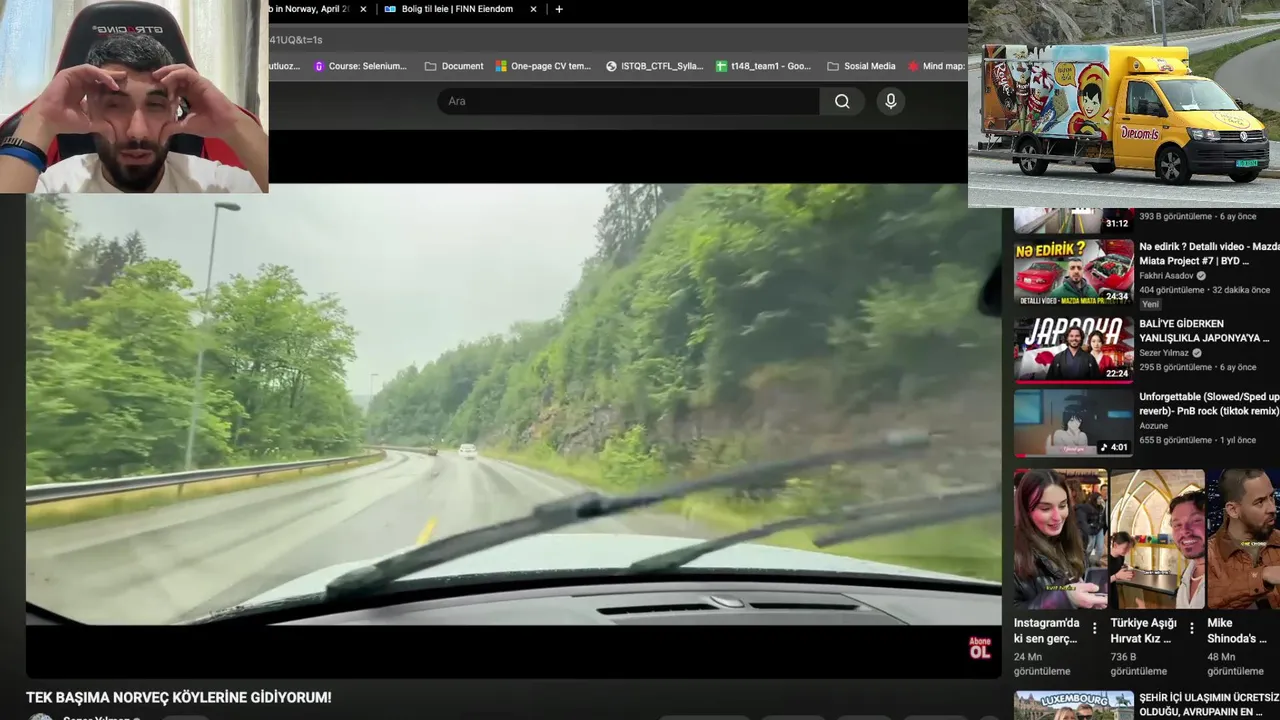Open the LUXEMBOURG video thumbnail
The width and height of the screenshot is (1280, 720).
[1074, 706]
